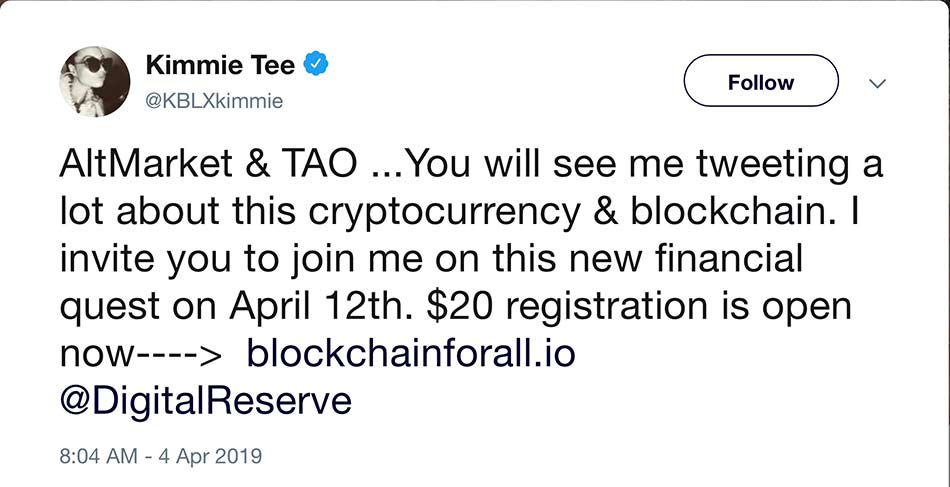Visit the @KBLXkimmie handle
Image resolution: width=950 pixels, height=487 pixels.
[214, 101]
